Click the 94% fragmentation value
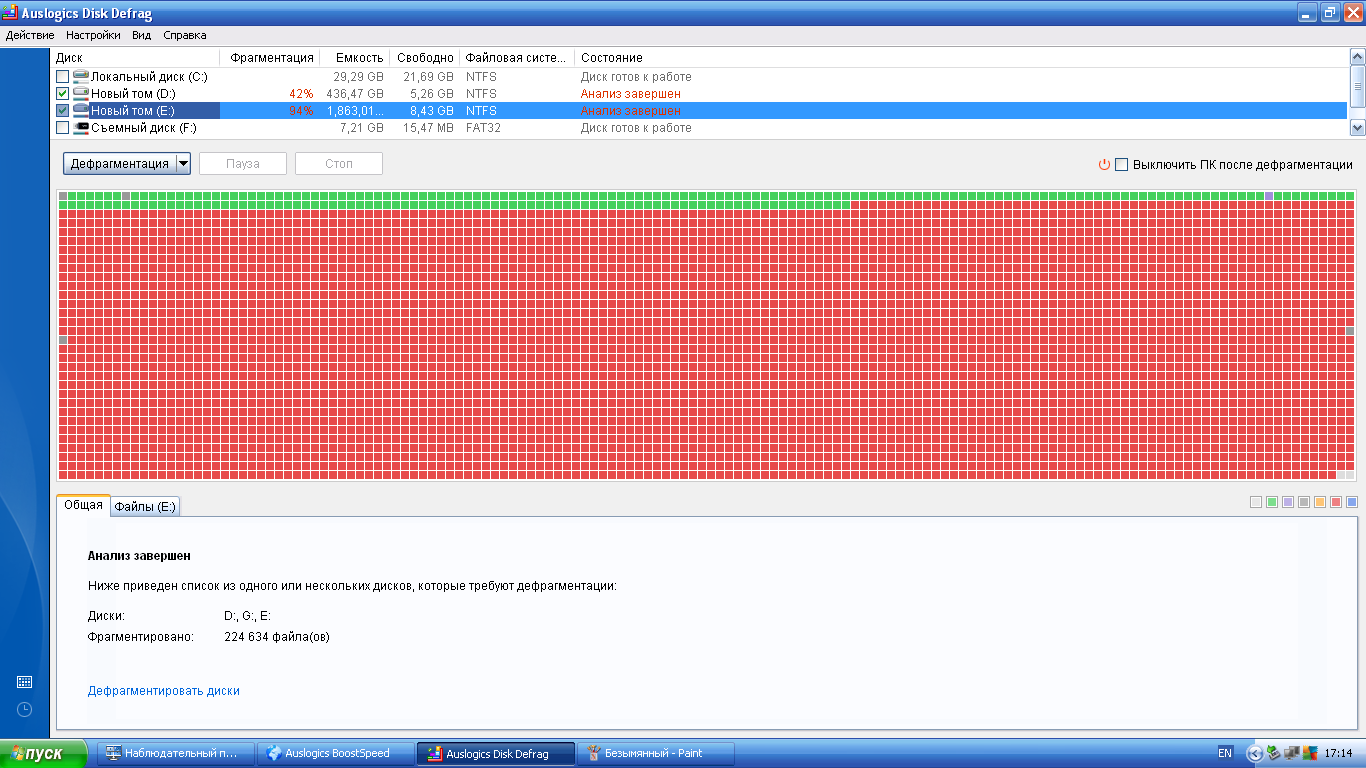Viewport: 1366px width, 768px height. 301,111
